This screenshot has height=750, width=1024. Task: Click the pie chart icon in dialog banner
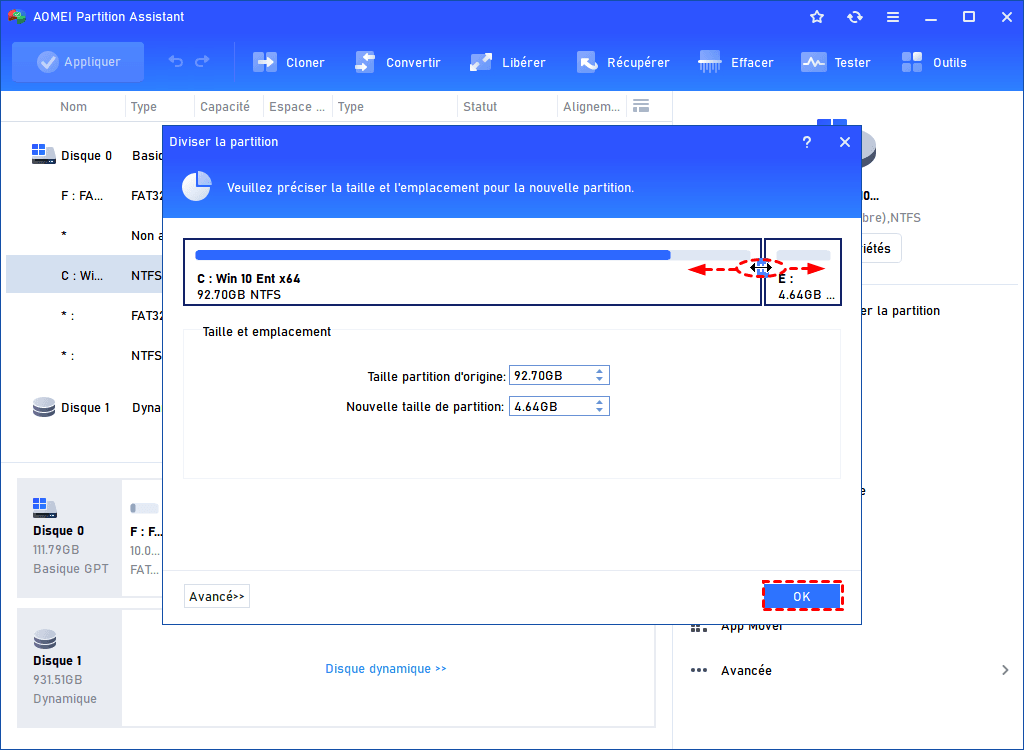coord(197,187)
